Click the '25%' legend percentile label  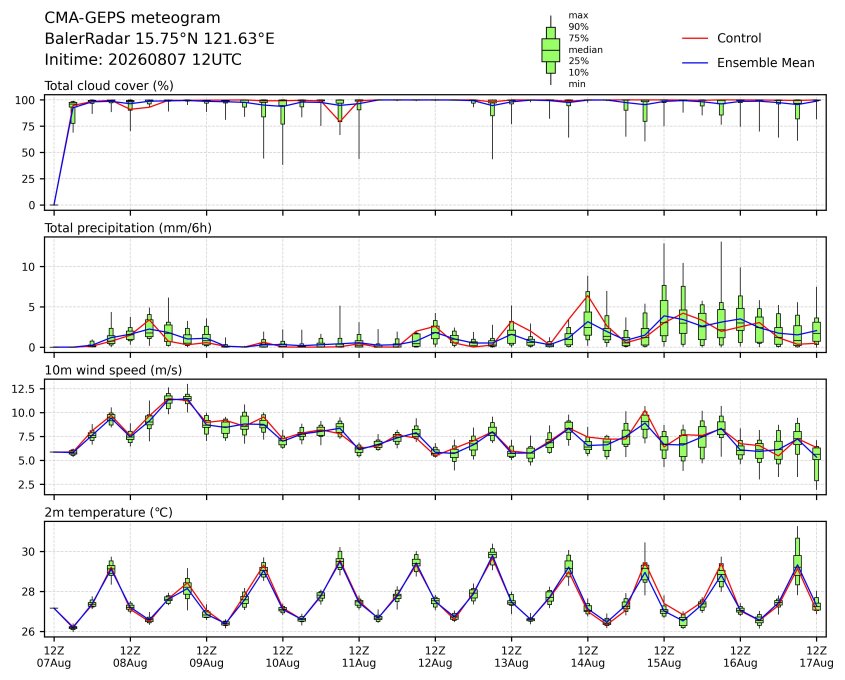click(578, 61)
